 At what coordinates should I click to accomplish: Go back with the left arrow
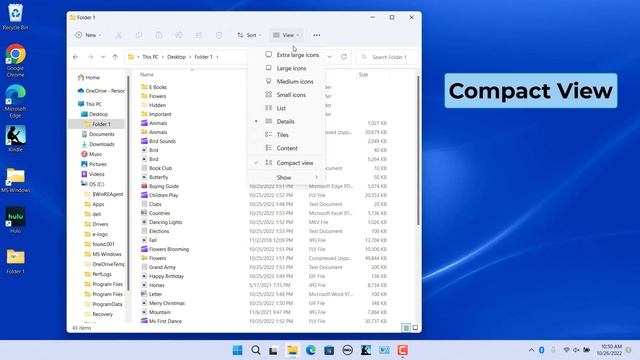(x=76, y=57)
